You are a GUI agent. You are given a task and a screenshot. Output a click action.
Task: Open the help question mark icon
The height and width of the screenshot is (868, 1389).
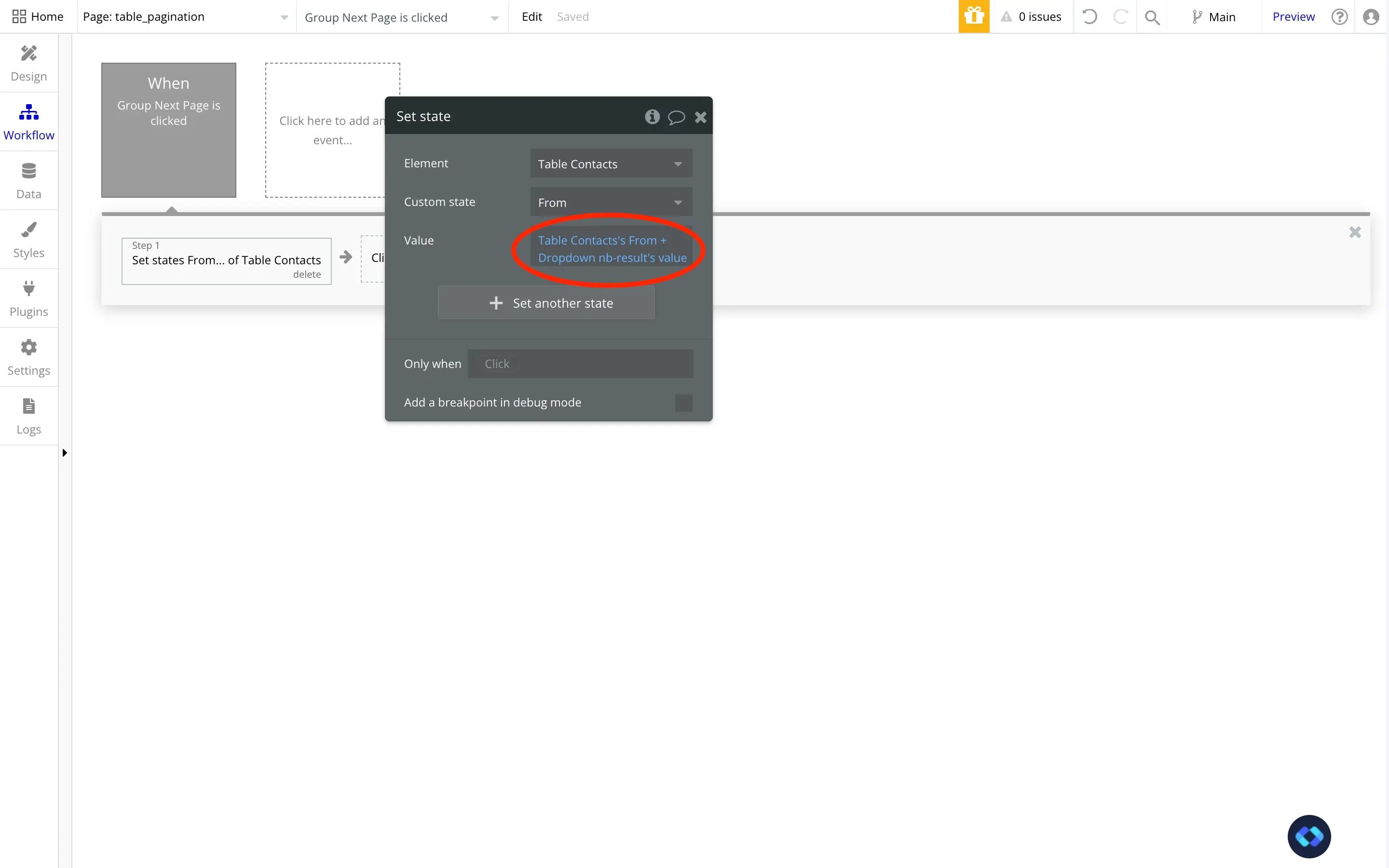pyautogui.click(x=1339, y=17)
